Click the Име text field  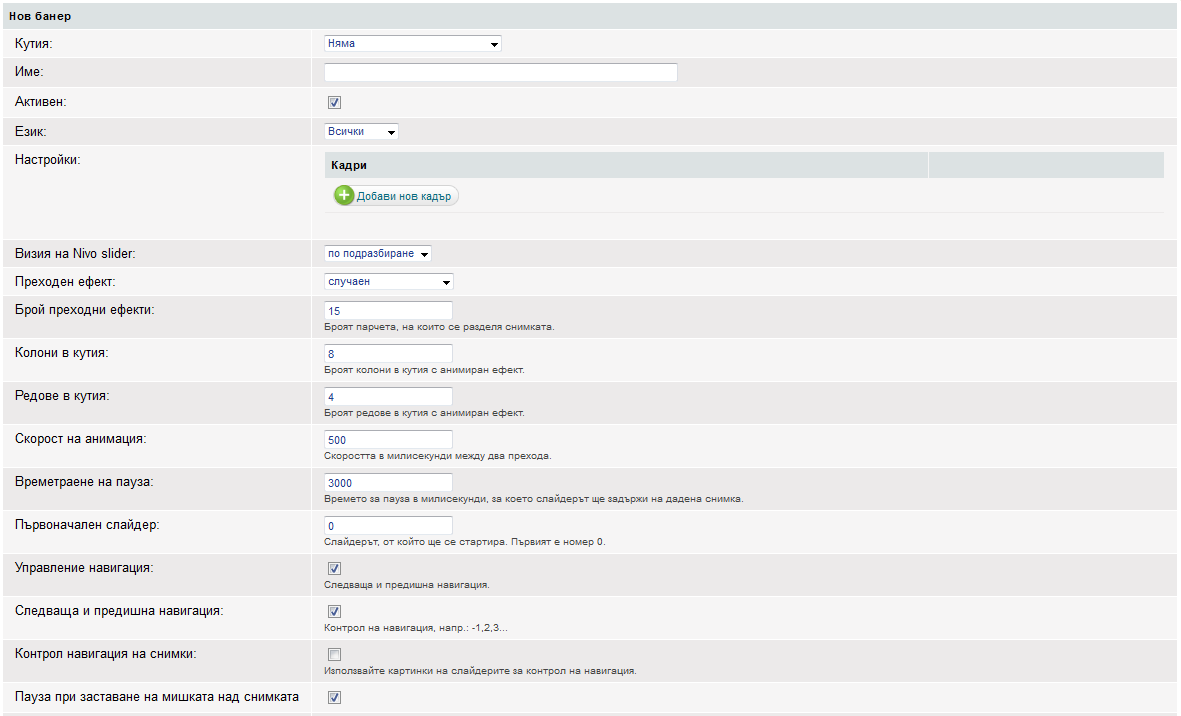501,72
